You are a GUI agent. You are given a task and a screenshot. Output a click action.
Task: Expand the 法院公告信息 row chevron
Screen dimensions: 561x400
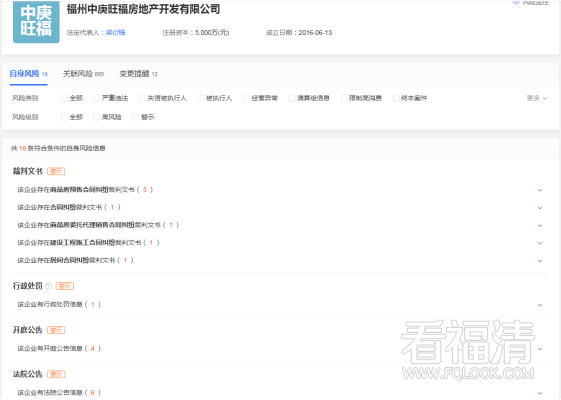(540, 393)
